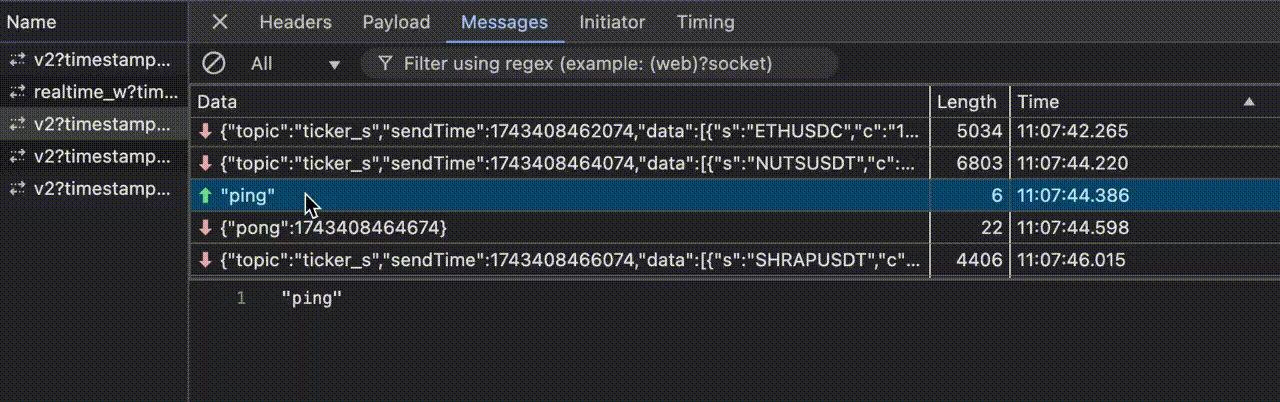Switch to the Headers tab
The image size is (1280, 402).
[x=295, y=22]
